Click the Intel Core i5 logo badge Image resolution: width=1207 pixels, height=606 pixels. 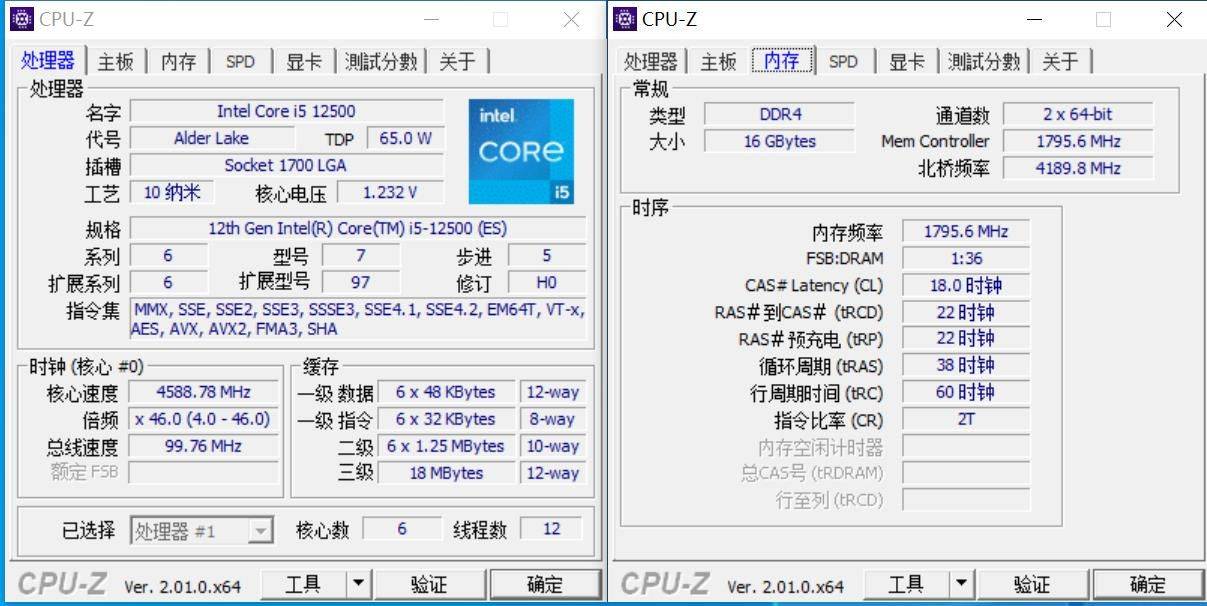(x=521, y=150)
